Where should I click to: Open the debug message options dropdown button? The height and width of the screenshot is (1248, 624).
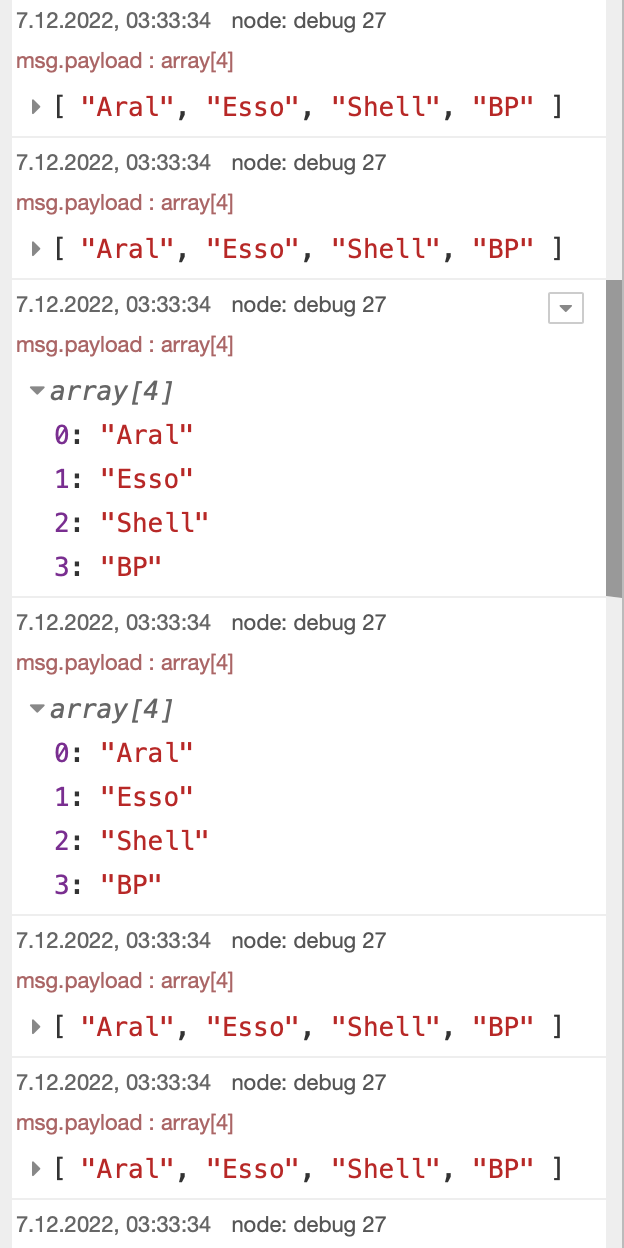click(x=565, y=309)
